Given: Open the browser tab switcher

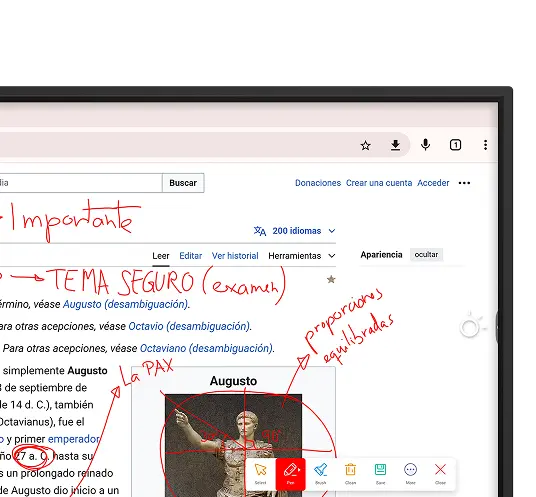Looking at the screenshot, I should [x=455, y=145].
